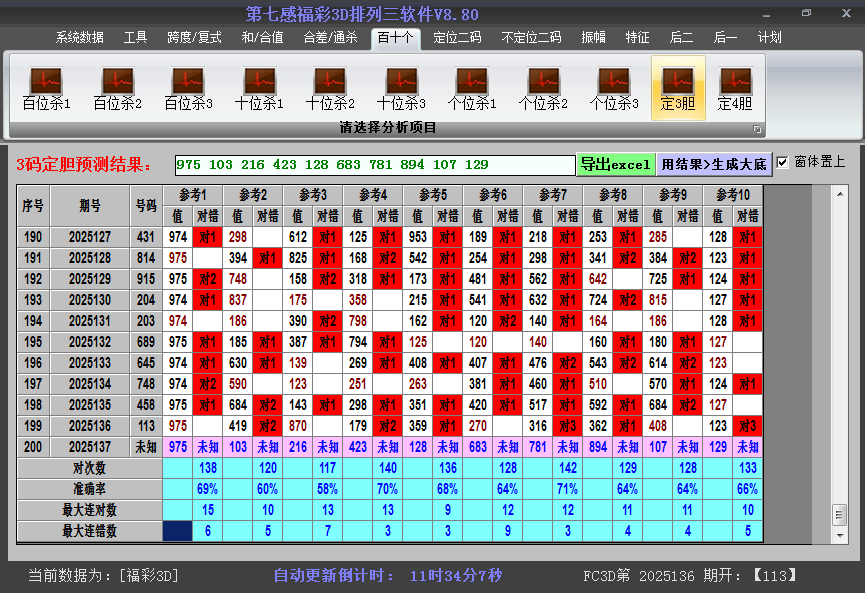Click the 导出excel button

pos(616,164)
